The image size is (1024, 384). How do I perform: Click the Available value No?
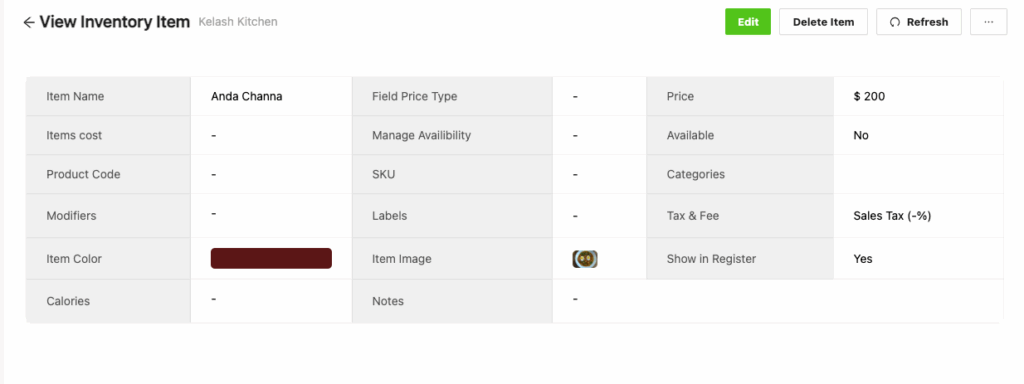coord(861,136)
